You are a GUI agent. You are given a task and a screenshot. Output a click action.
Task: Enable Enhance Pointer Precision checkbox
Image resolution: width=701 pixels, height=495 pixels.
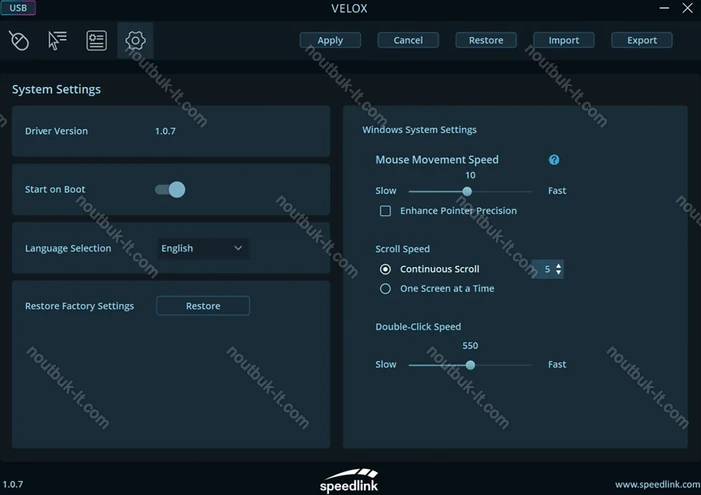point(385,211)
